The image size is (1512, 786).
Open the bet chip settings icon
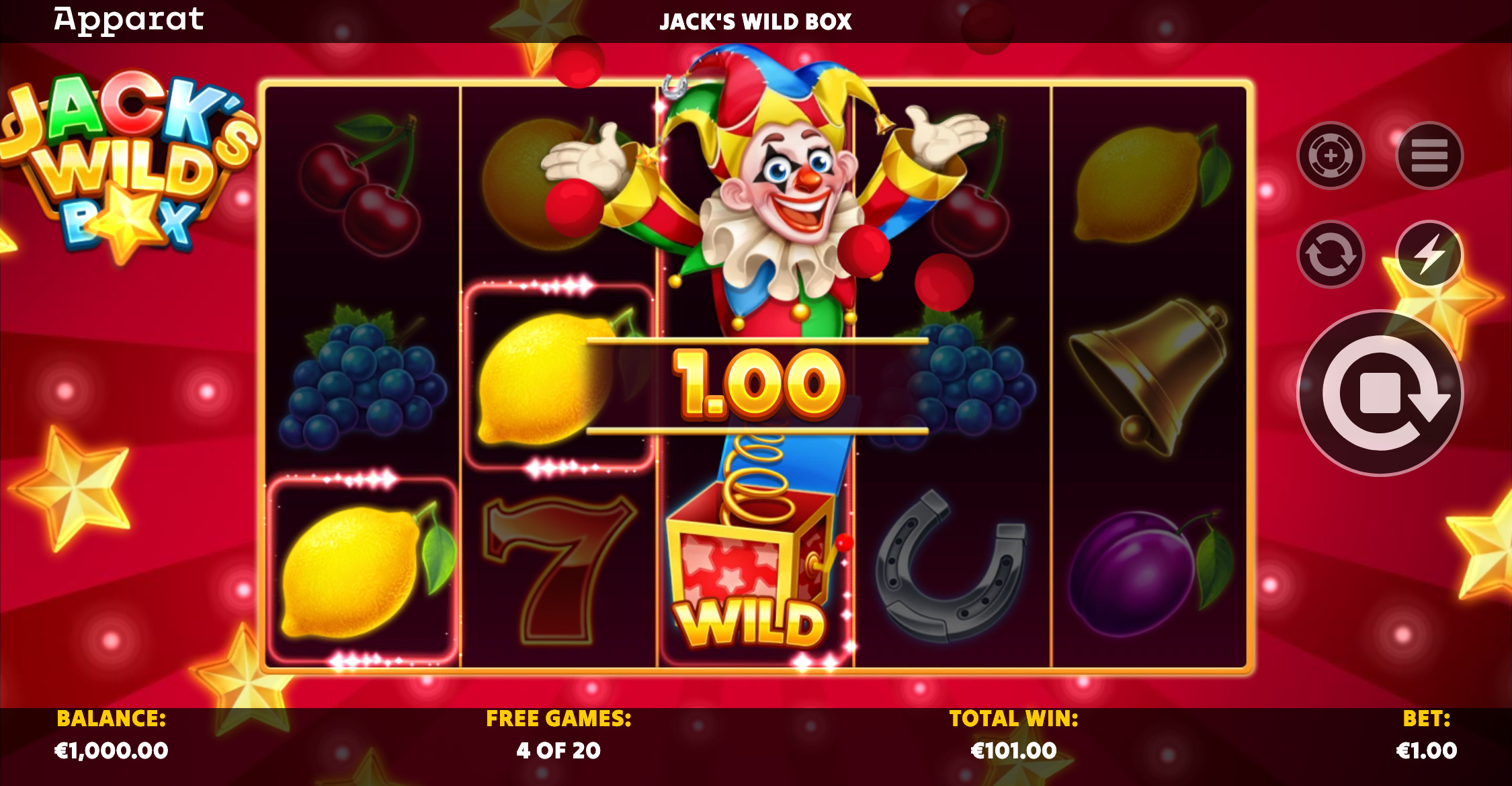[1330, 156]
